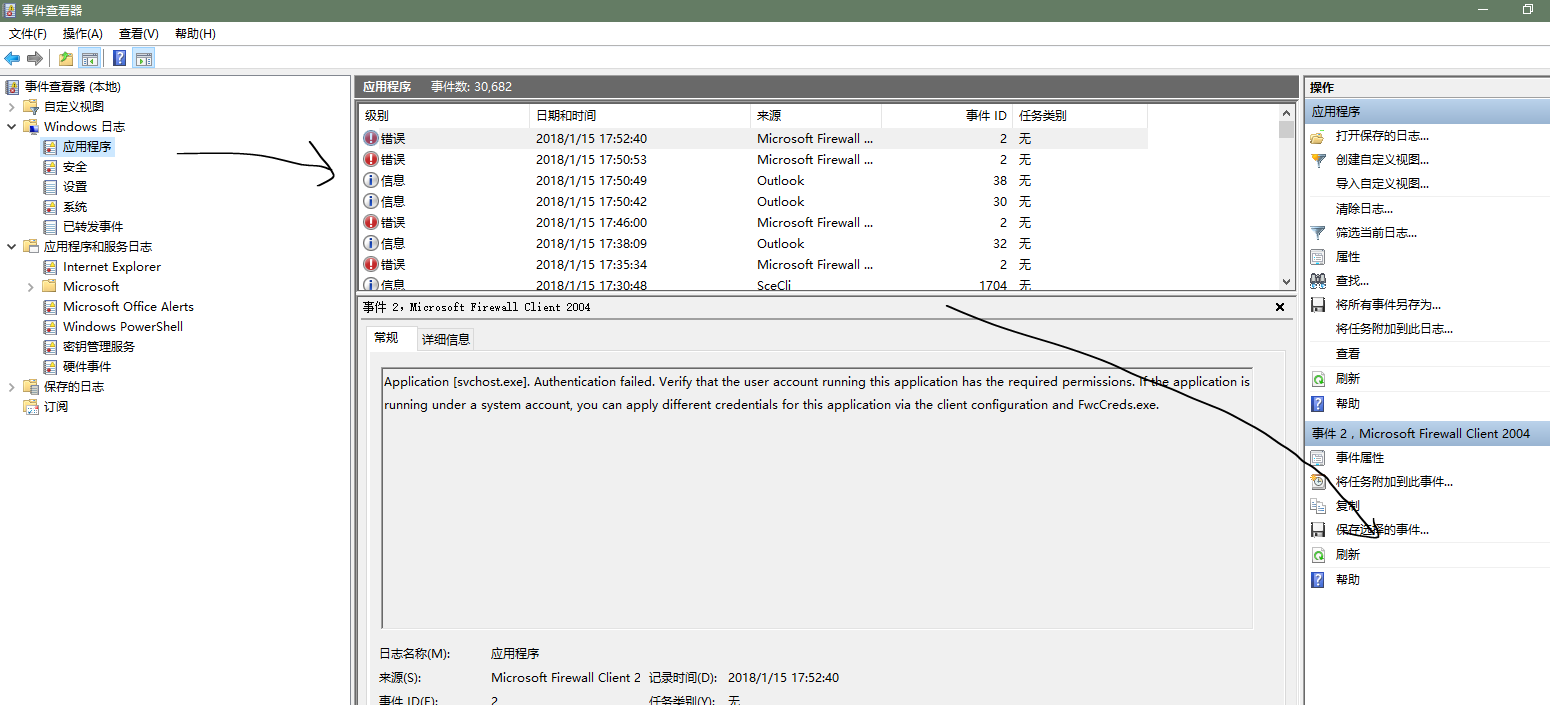
Task: Sort by the 来源 column header
Action: [x=816, y=116]
